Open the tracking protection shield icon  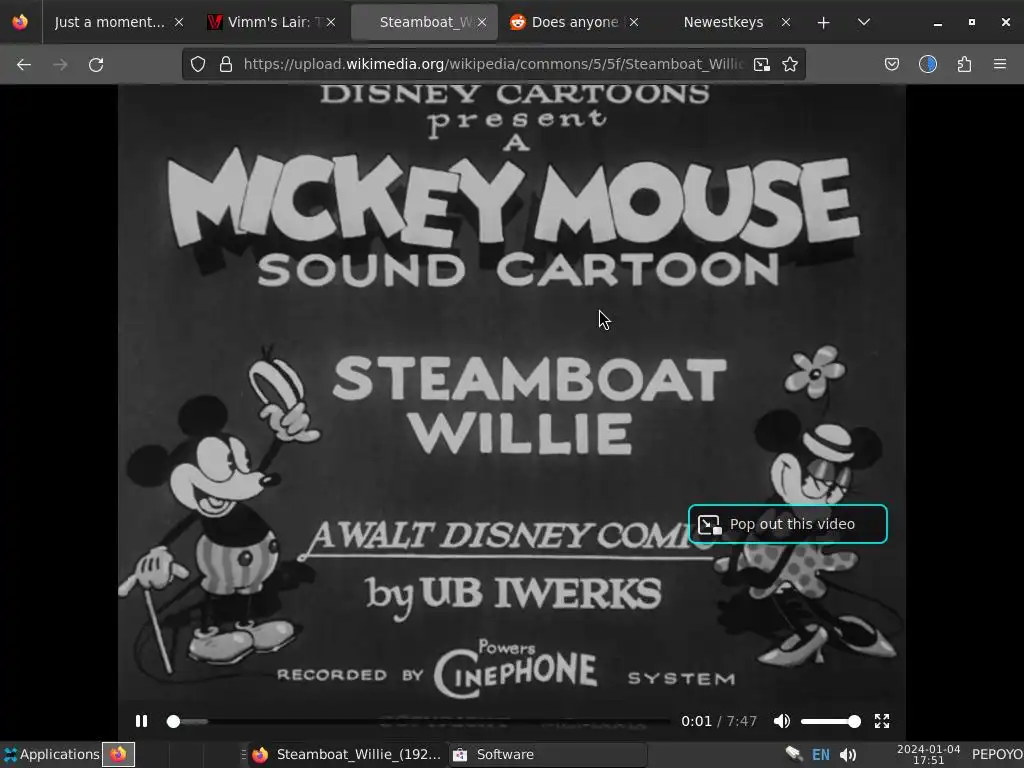point(198,64)
